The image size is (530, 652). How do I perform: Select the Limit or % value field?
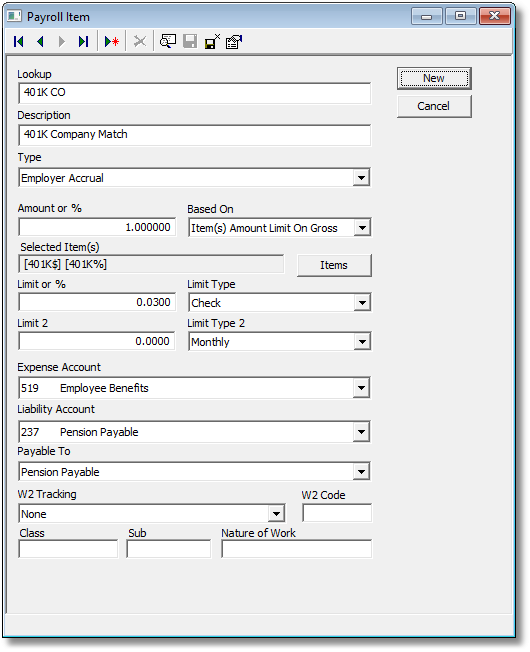click(x=97, y=302)
